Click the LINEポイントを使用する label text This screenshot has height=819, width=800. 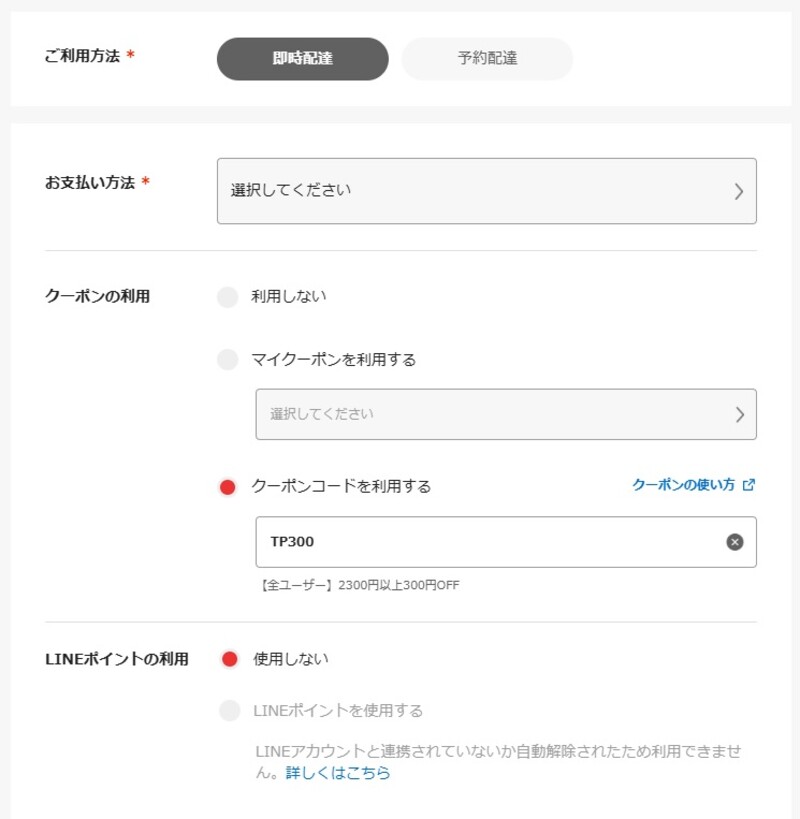point(338,710)
